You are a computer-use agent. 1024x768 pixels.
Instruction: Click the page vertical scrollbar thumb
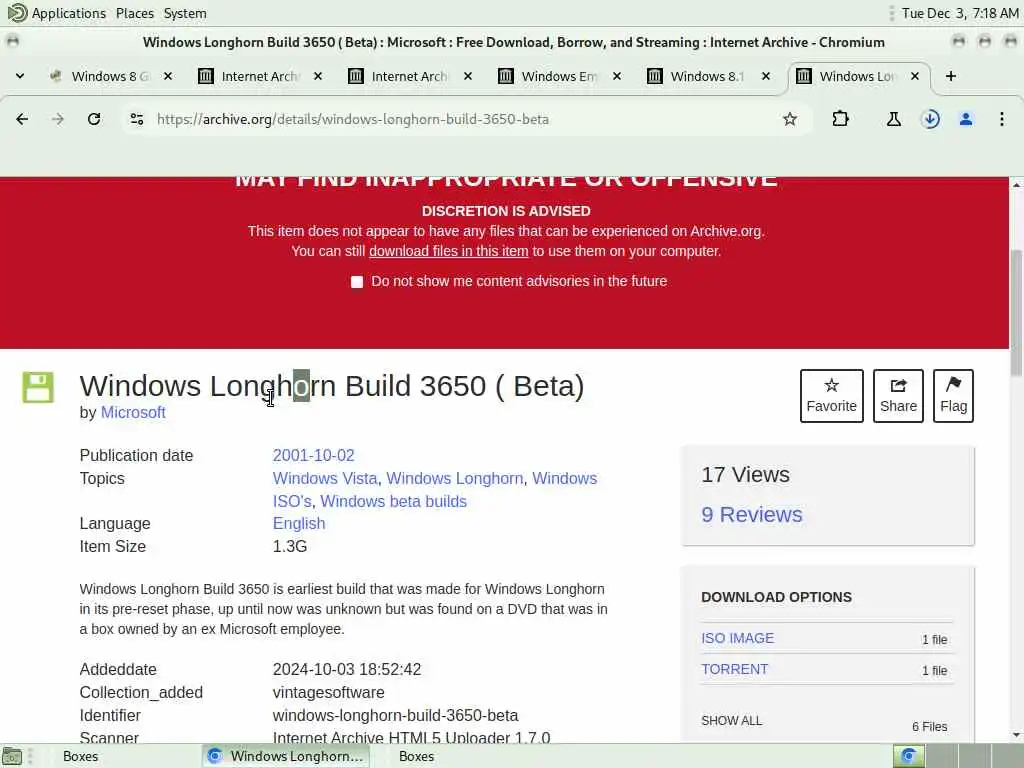pyautogui.click(x=1016, y=312)
